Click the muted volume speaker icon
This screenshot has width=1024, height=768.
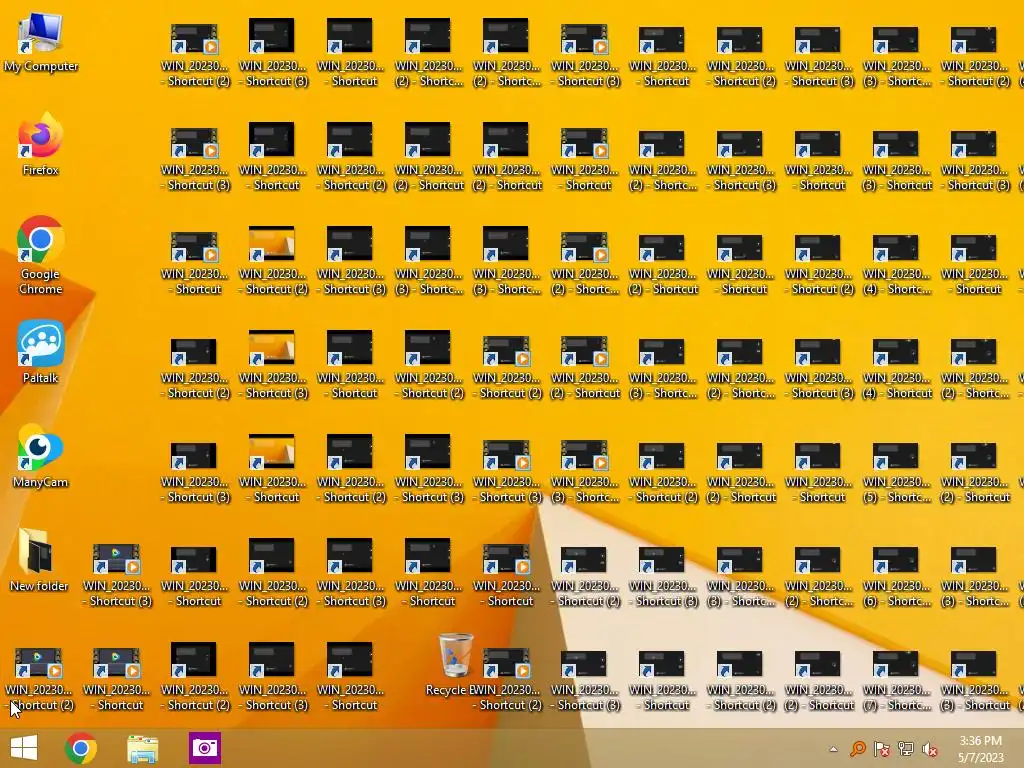[x=930, y=748]
